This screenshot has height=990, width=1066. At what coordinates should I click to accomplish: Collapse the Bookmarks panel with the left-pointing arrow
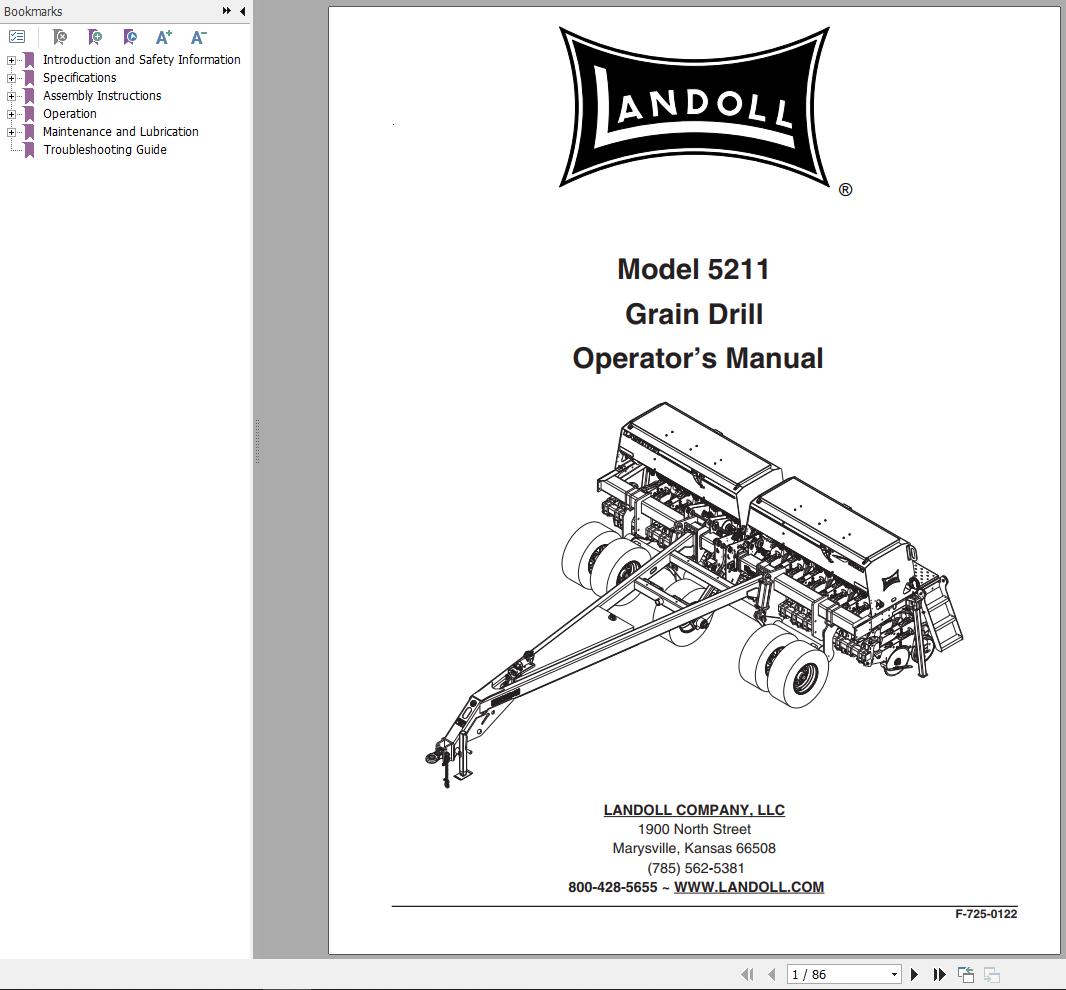(240, 11)
